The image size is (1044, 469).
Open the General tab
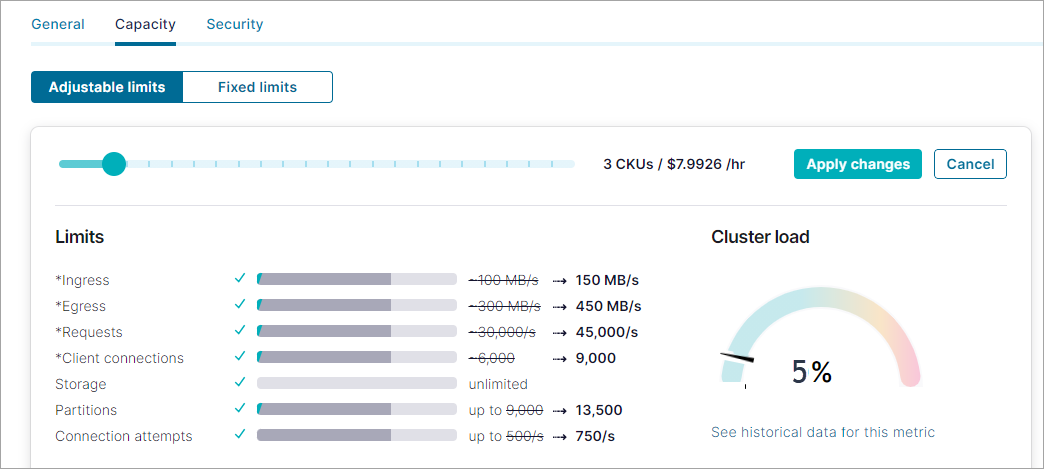click(x=58, y=24)
